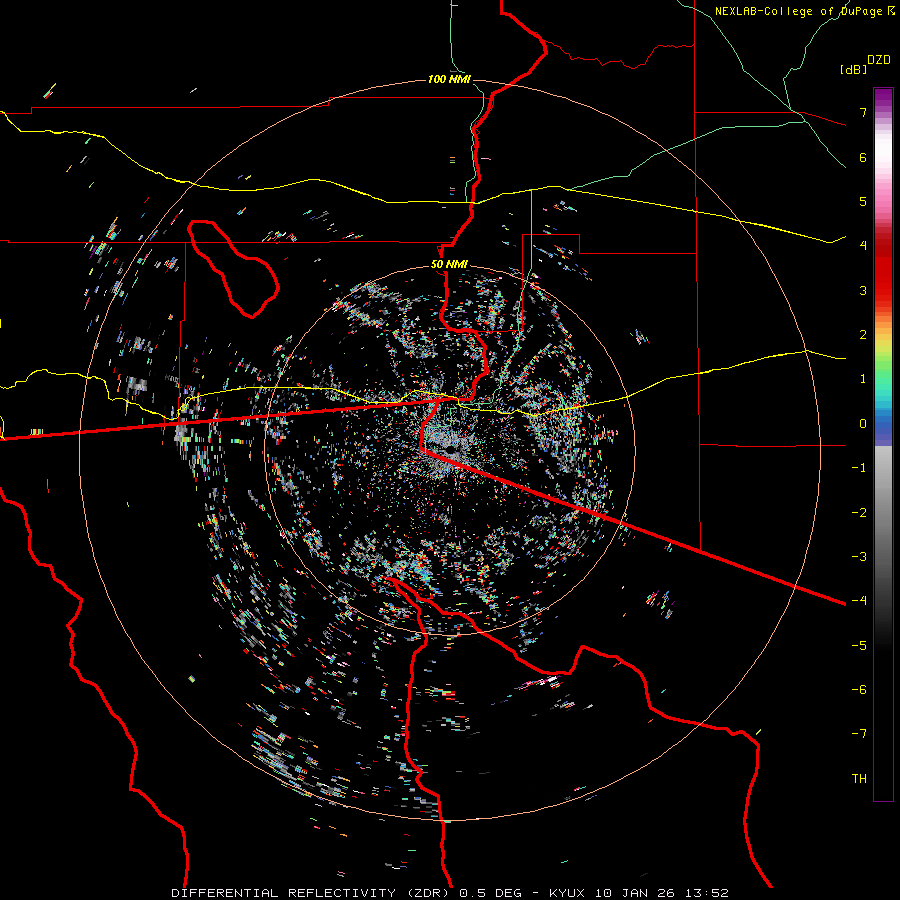Click the TH threshold label on scale
900x900 pixels.
click(859, 778)
